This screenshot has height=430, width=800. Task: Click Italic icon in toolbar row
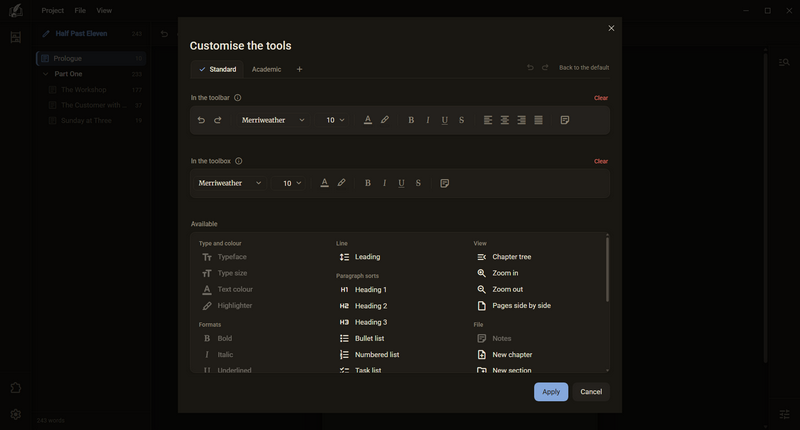[x=428, y=120]
